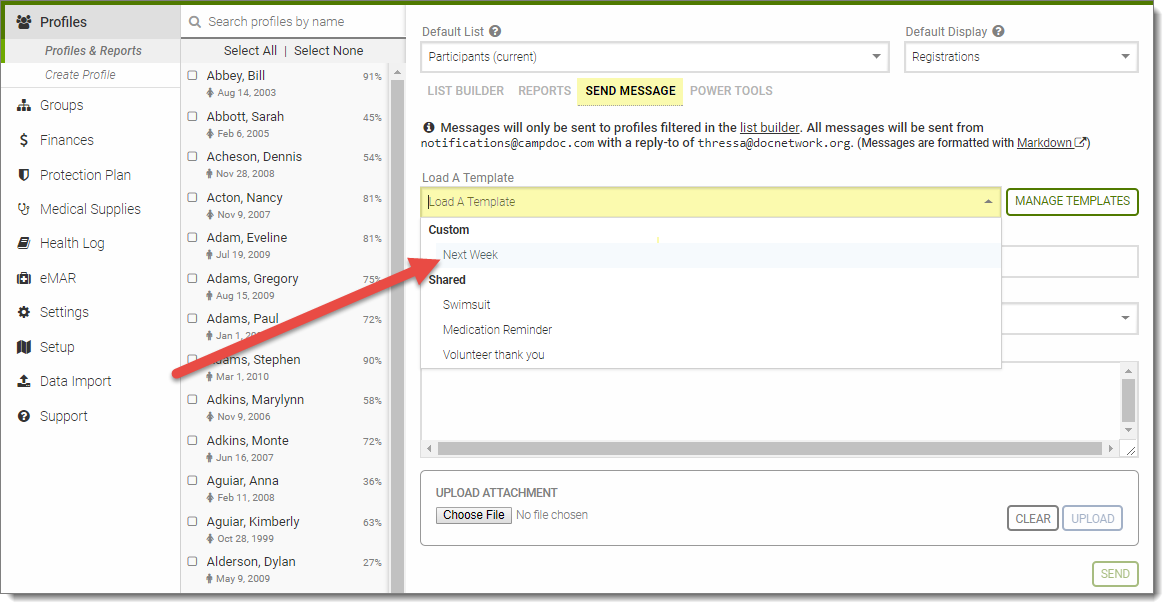The height and width of the screenshot is (609, 1169).
Task: Expand the Default List Participants dropdown
Action: (x=655, y=57)
